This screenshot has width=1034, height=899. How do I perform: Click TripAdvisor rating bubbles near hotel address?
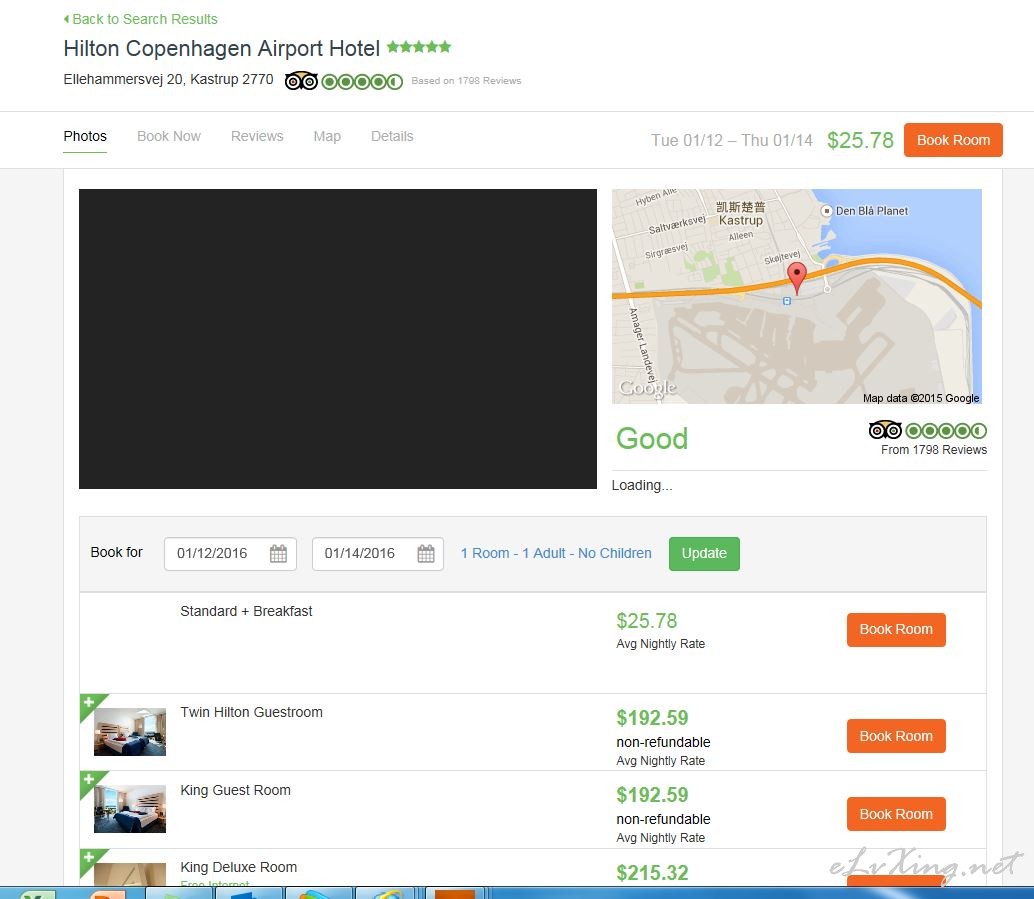(x=362, y=82)
